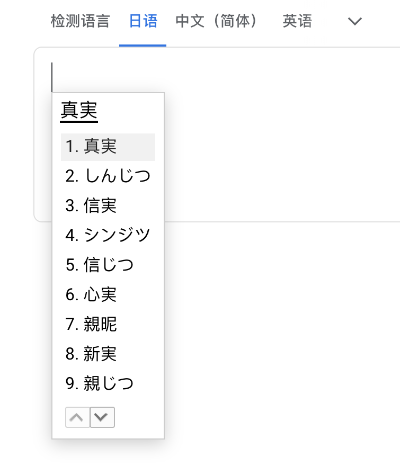Select the 检测语言 tab
400x475 pixels.
[80, 21]
